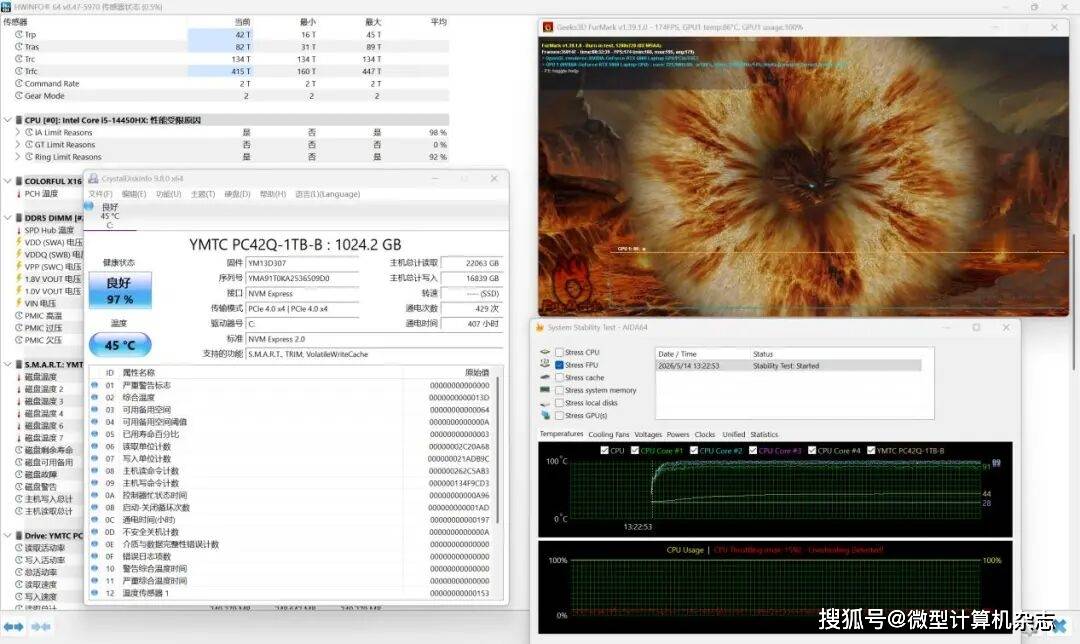Uncheck Stress FPU in AIDA64
1080x644 pixels.
coord(559,365)
